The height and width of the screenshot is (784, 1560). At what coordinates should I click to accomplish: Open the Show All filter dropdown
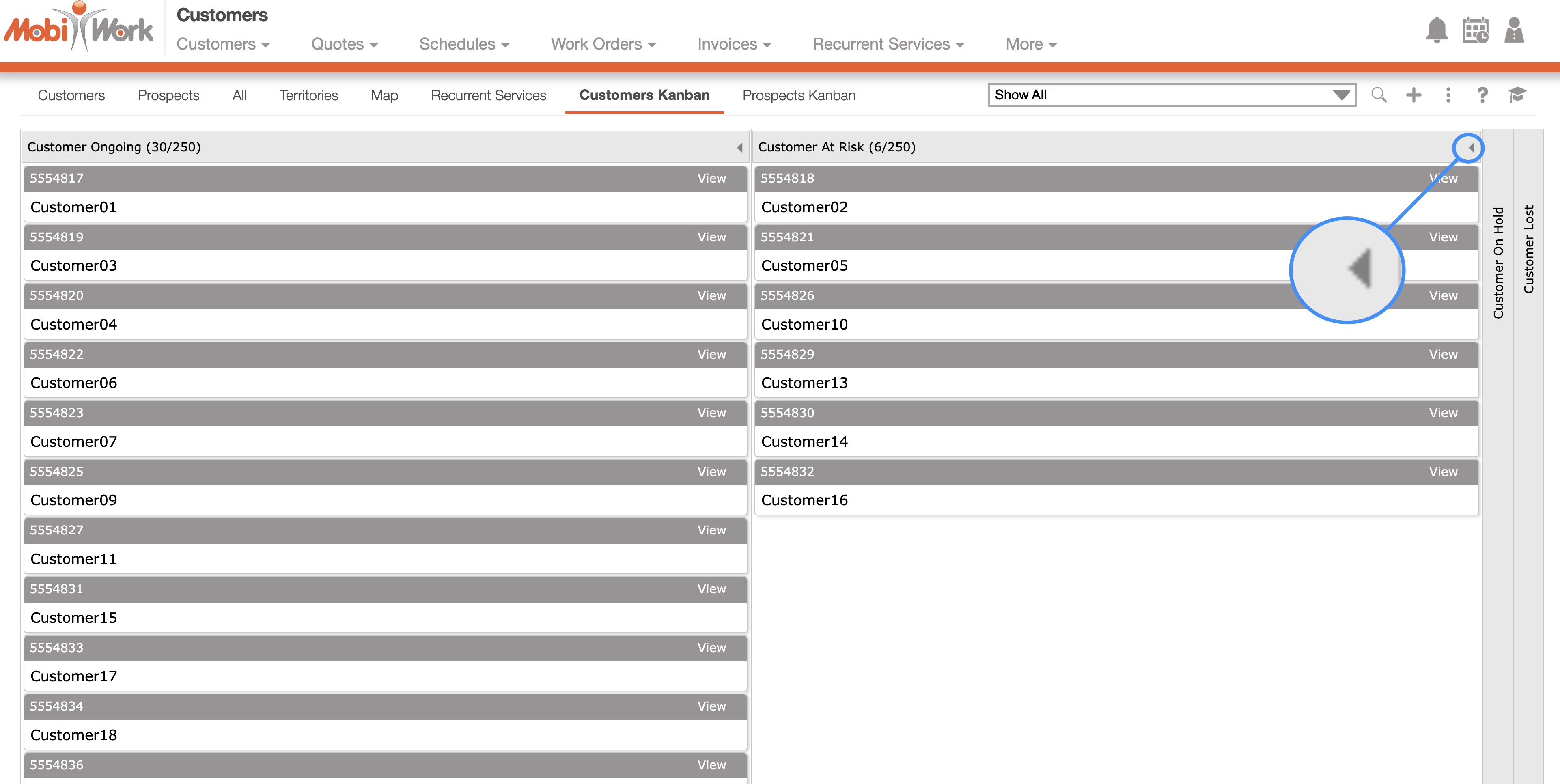(1171, 95)
